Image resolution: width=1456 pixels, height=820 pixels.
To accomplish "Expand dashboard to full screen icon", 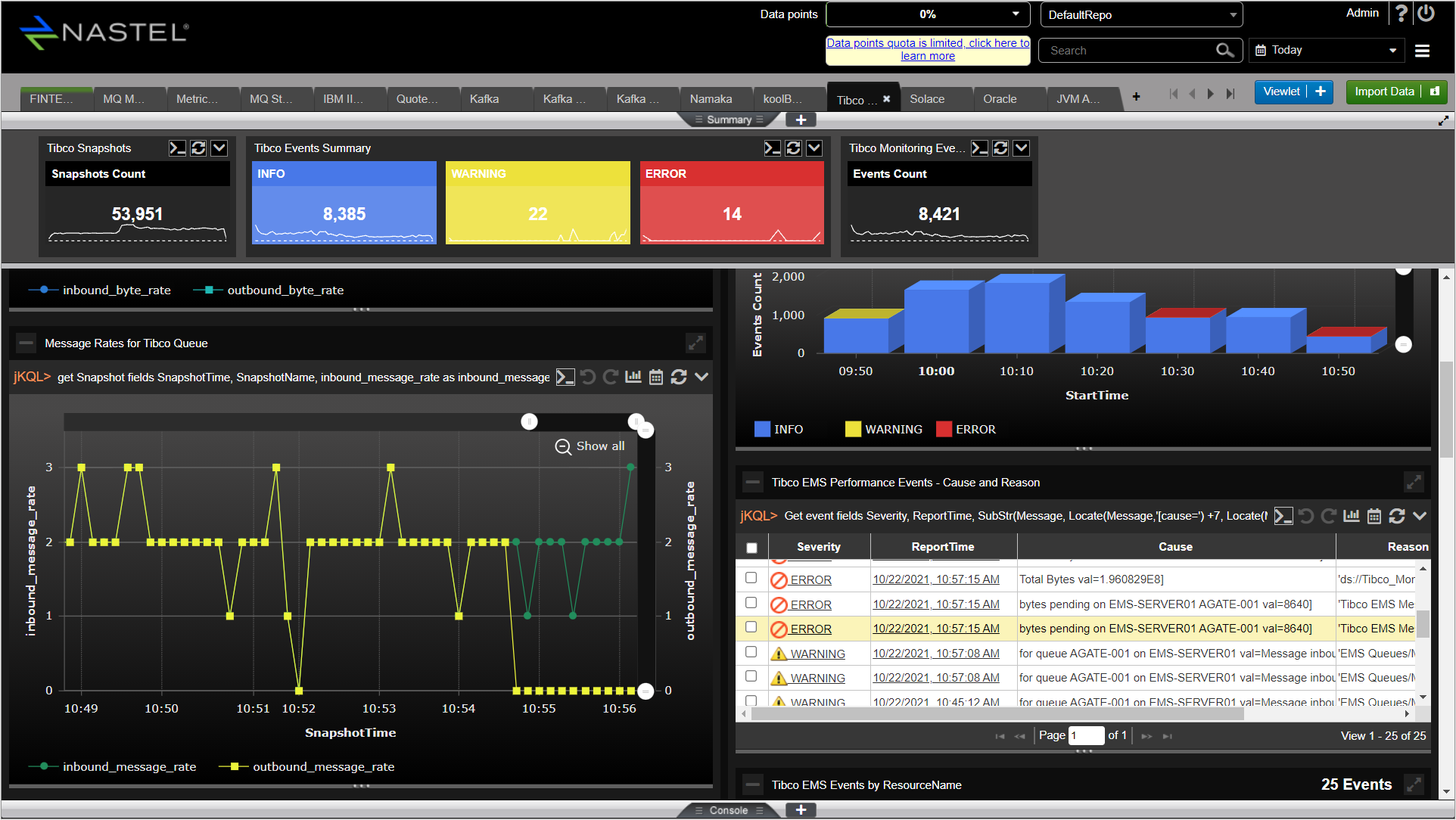I will coord(1443,120).
